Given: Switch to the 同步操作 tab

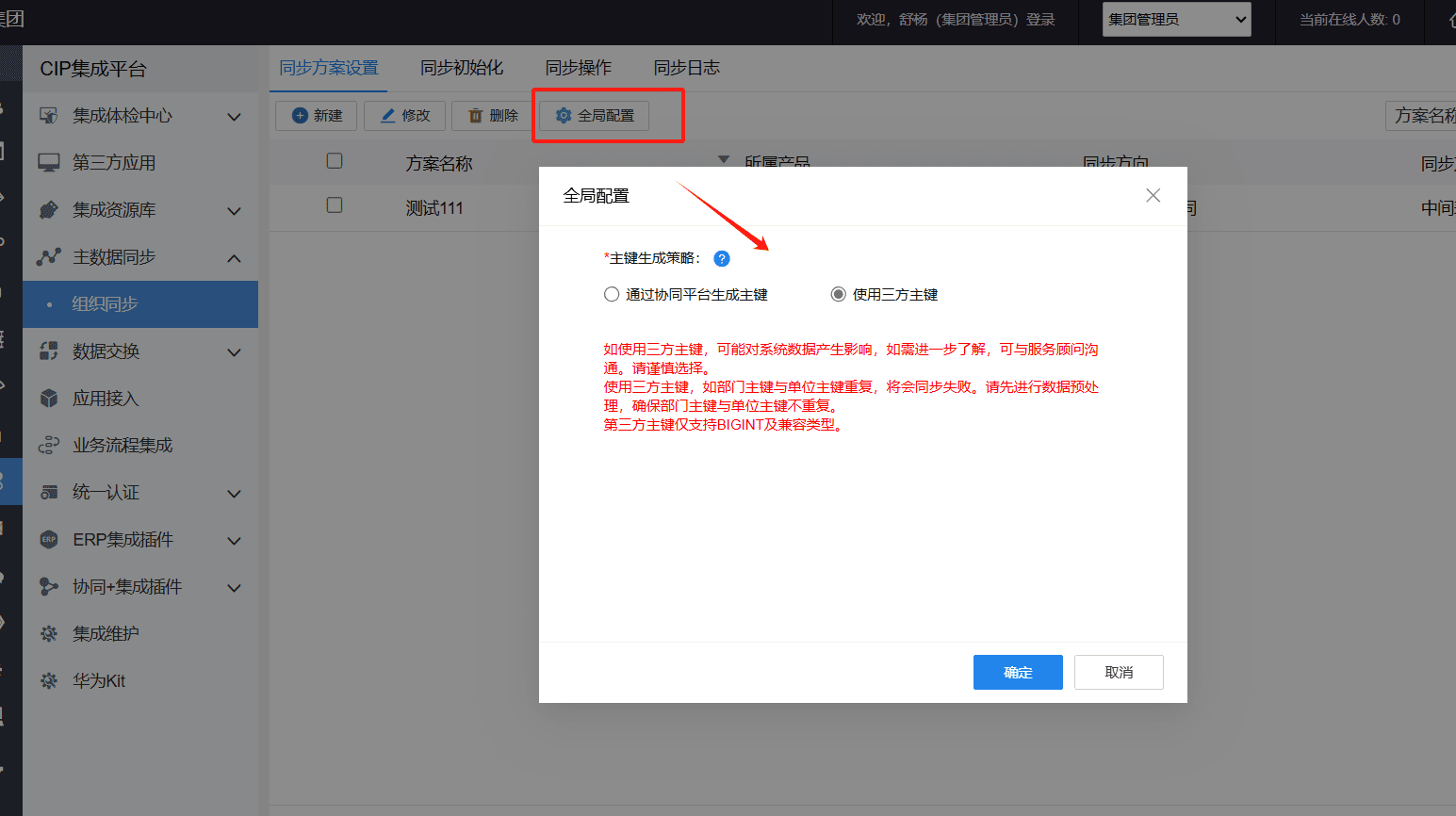Looking at the screenshot, I should (x=579, y=68).
